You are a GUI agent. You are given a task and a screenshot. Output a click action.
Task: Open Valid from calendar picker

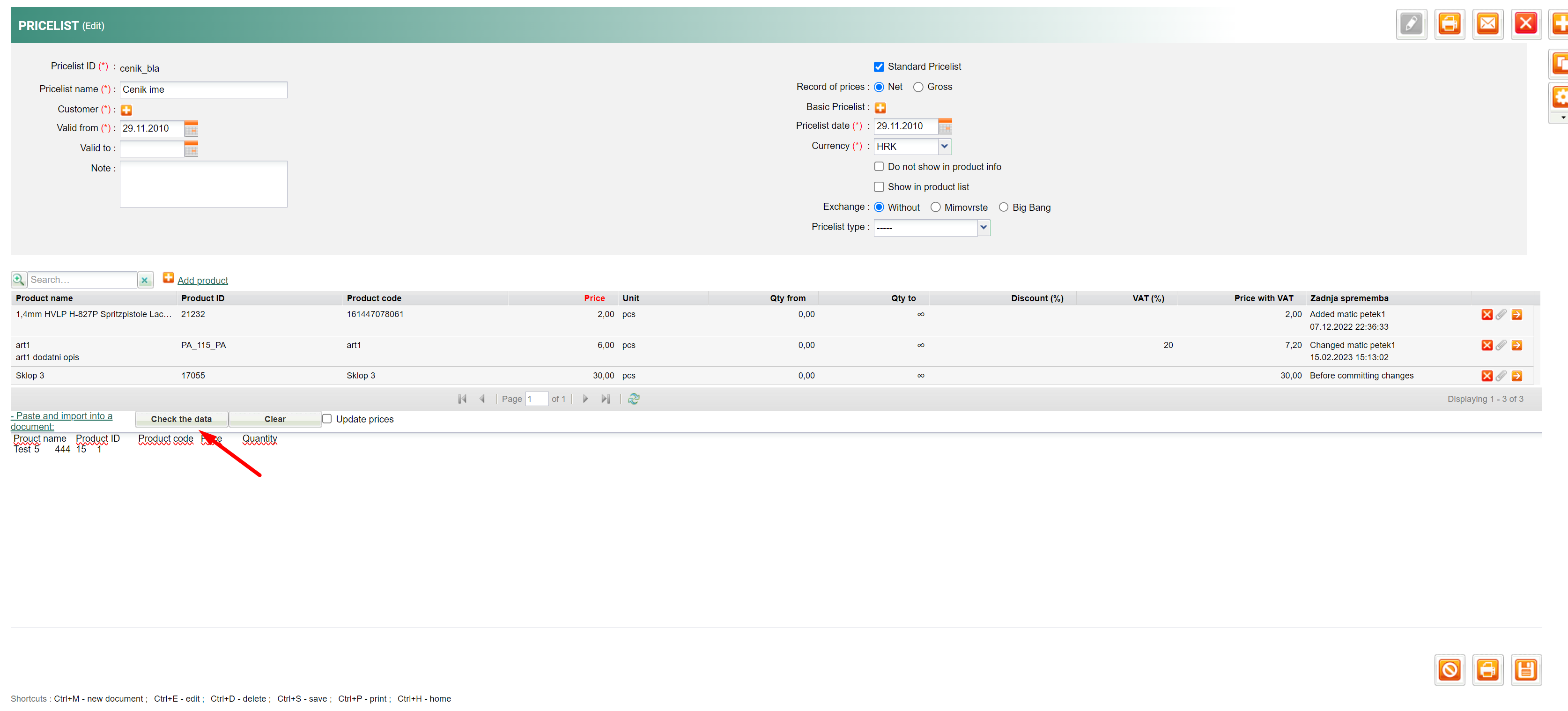191,128
